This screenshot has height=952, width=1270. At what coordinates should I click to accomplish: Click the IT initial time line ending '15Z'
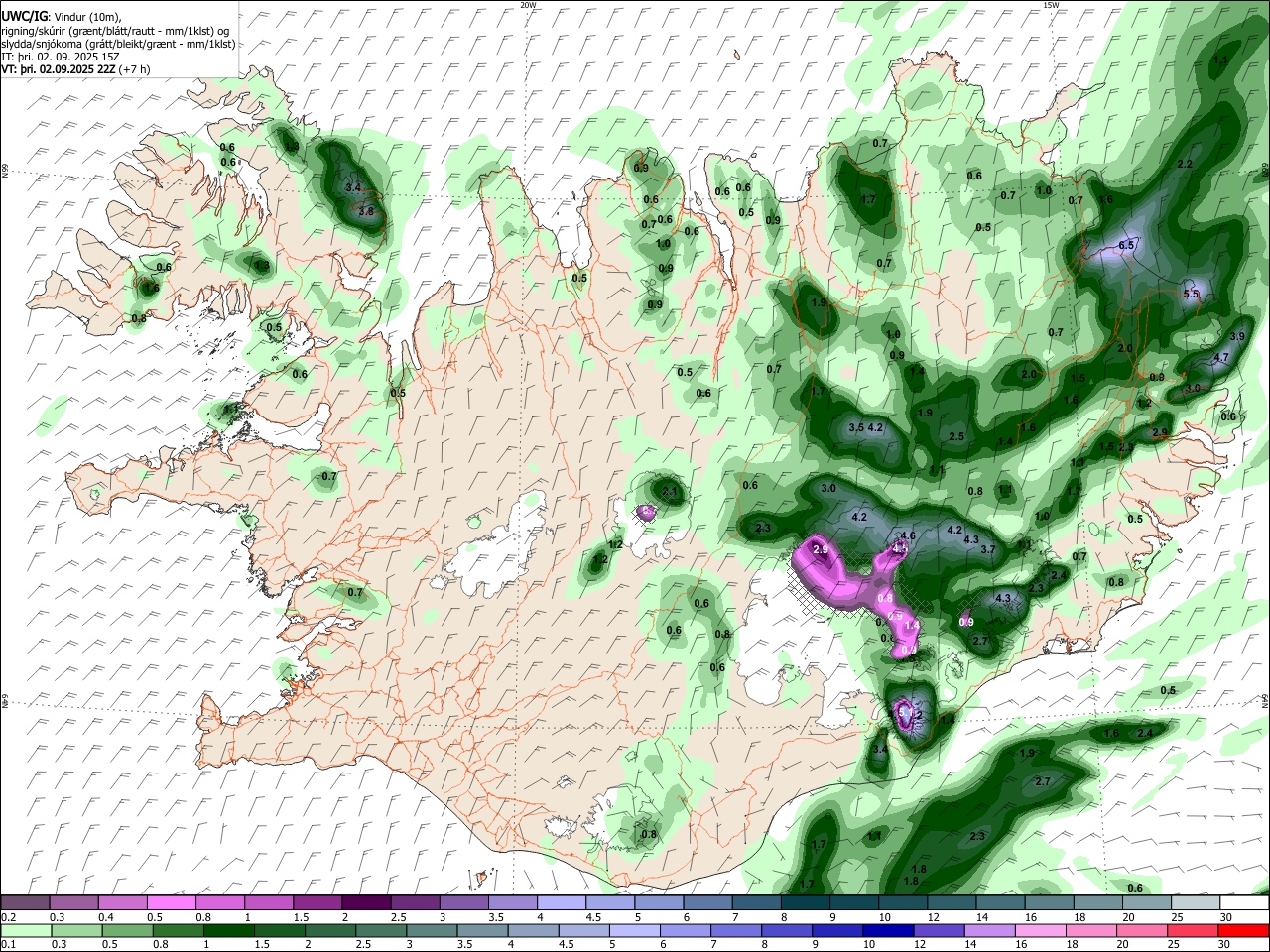pos(60,57)
